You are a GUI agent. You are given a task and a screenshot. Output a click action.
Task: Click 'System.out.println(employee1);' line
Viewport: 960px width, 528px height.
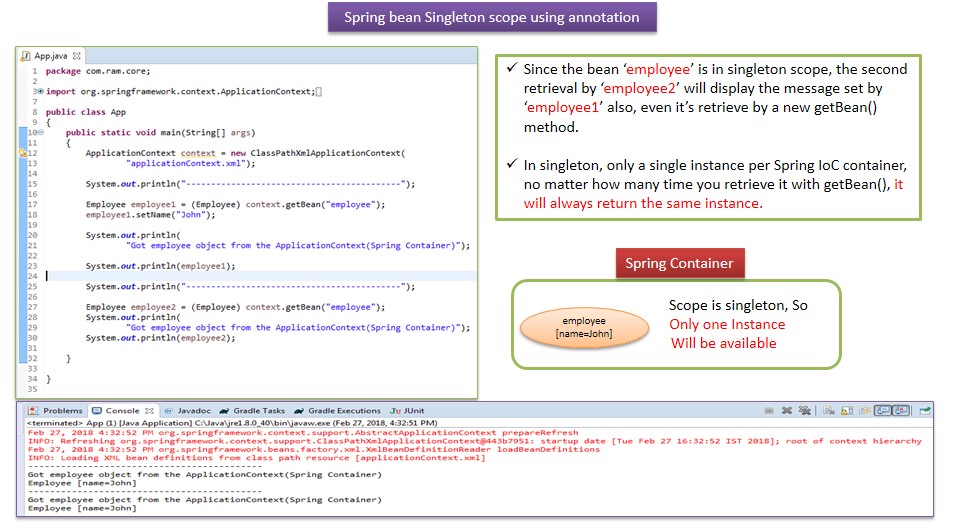160,266
